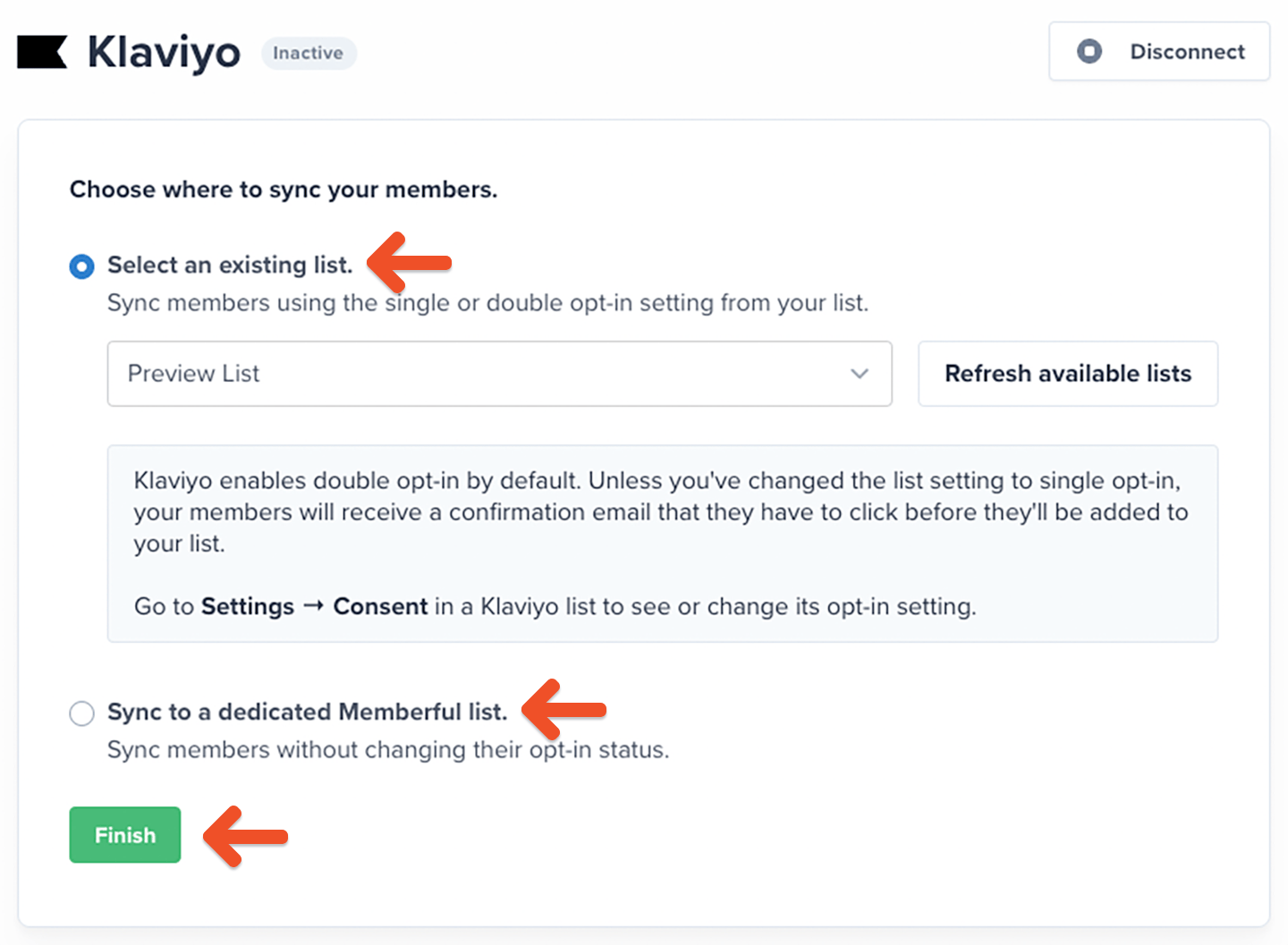Image resolution: width=1288 pixels, height=945 pixels.
Task: Expand the list selector using its chevron
Action: coord(860,374)
